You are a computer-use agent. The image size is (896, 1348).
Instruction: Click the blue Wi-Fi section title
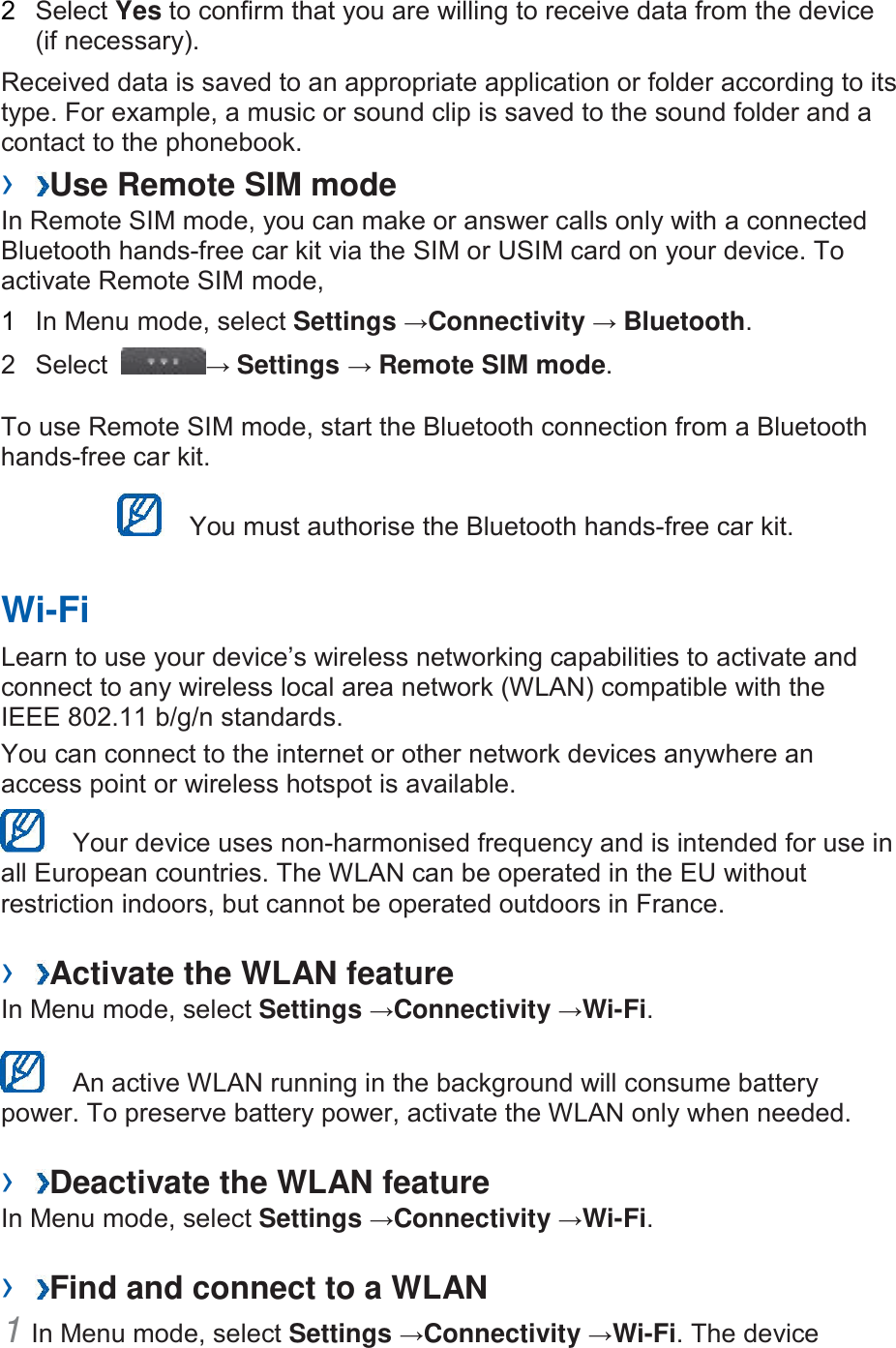(45, 610)
